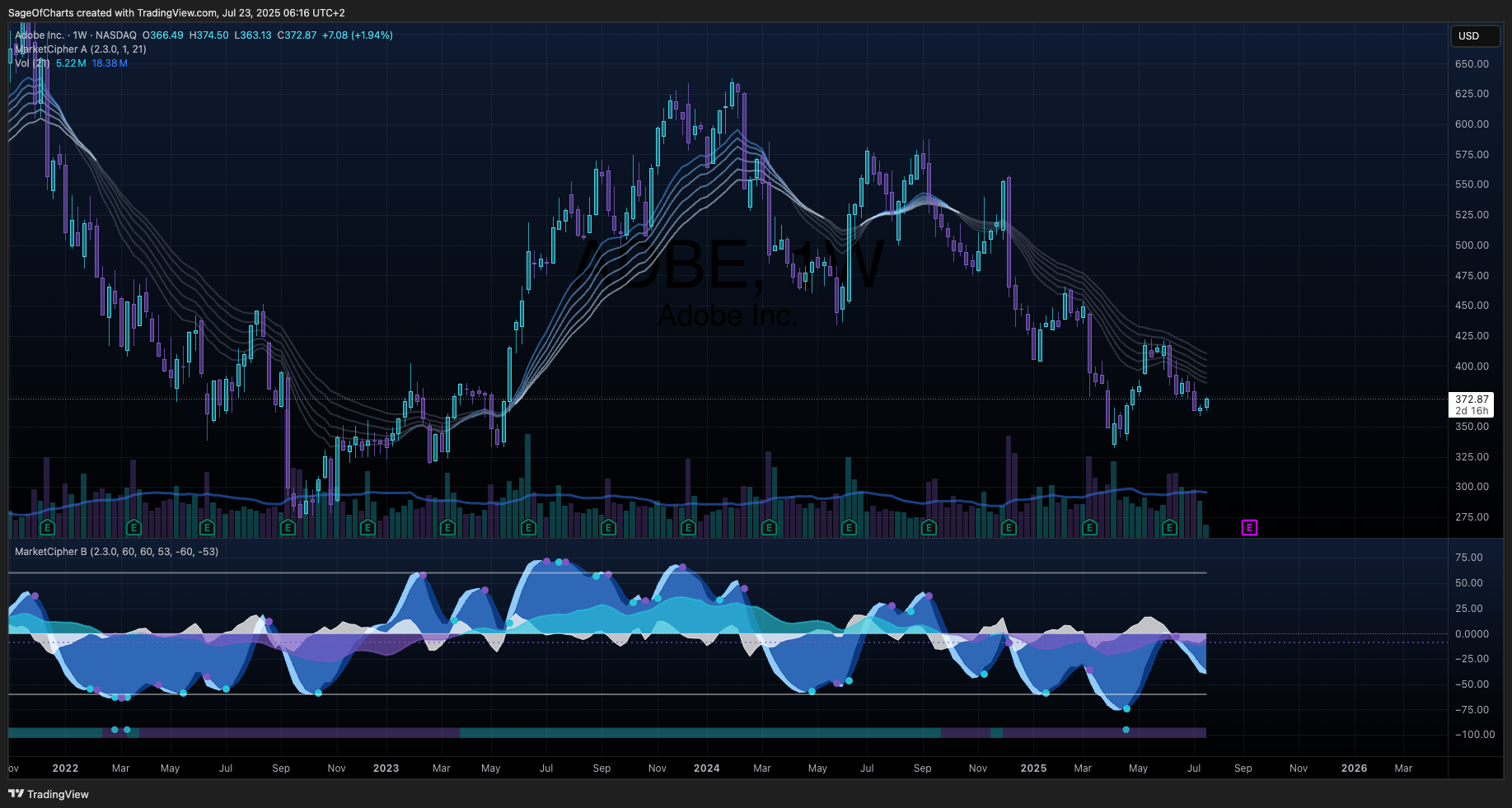The height and width of the screenshot is (808, 1512).
Task: Click the 75.00 oscillator axis label
Action: pos(1469,558)
